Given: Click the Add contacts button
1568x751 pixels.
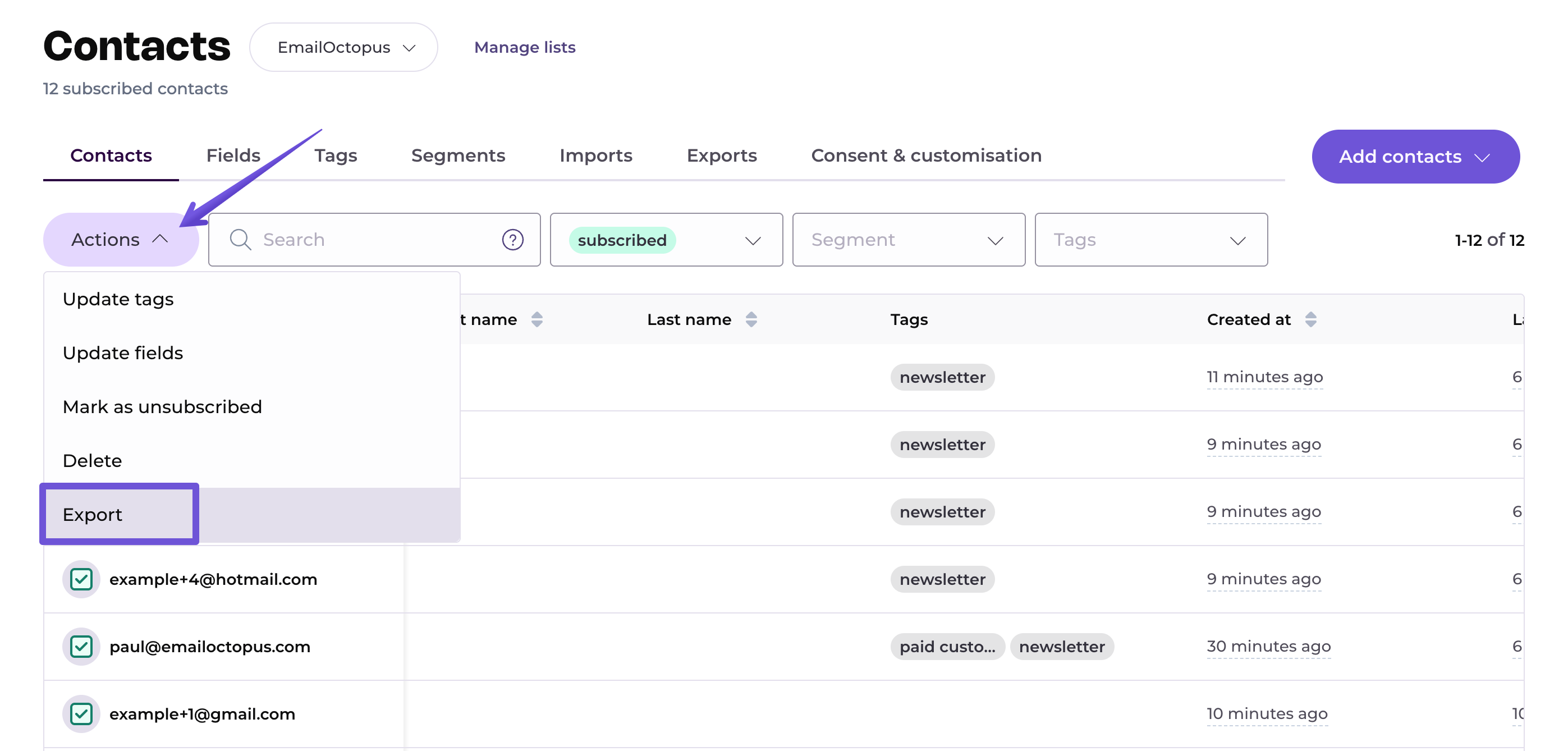Looking at the screenshot, I should click(1415, 157).
